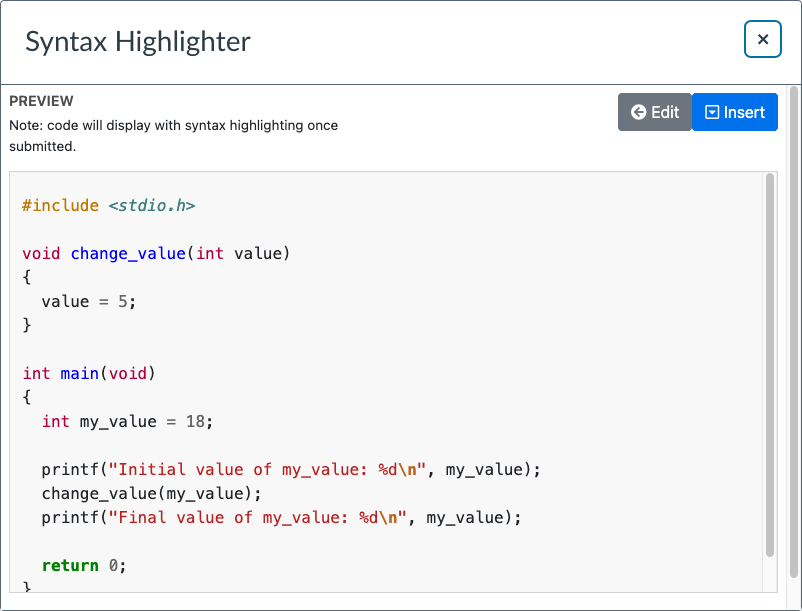Click the syntax highlighting note text
Screen dimensions: 802x611
click(x=173, y=135)
